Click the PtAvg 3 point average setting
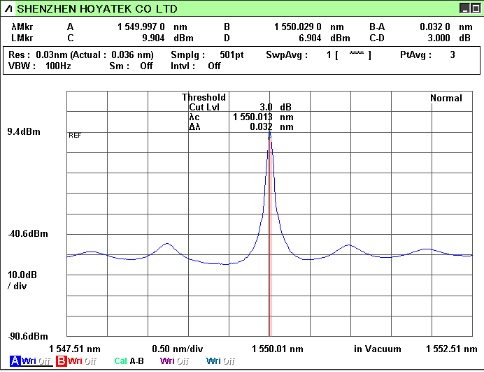Image resolution: width=484 pixels, height=372 pixels. click(x=428, y=55)
